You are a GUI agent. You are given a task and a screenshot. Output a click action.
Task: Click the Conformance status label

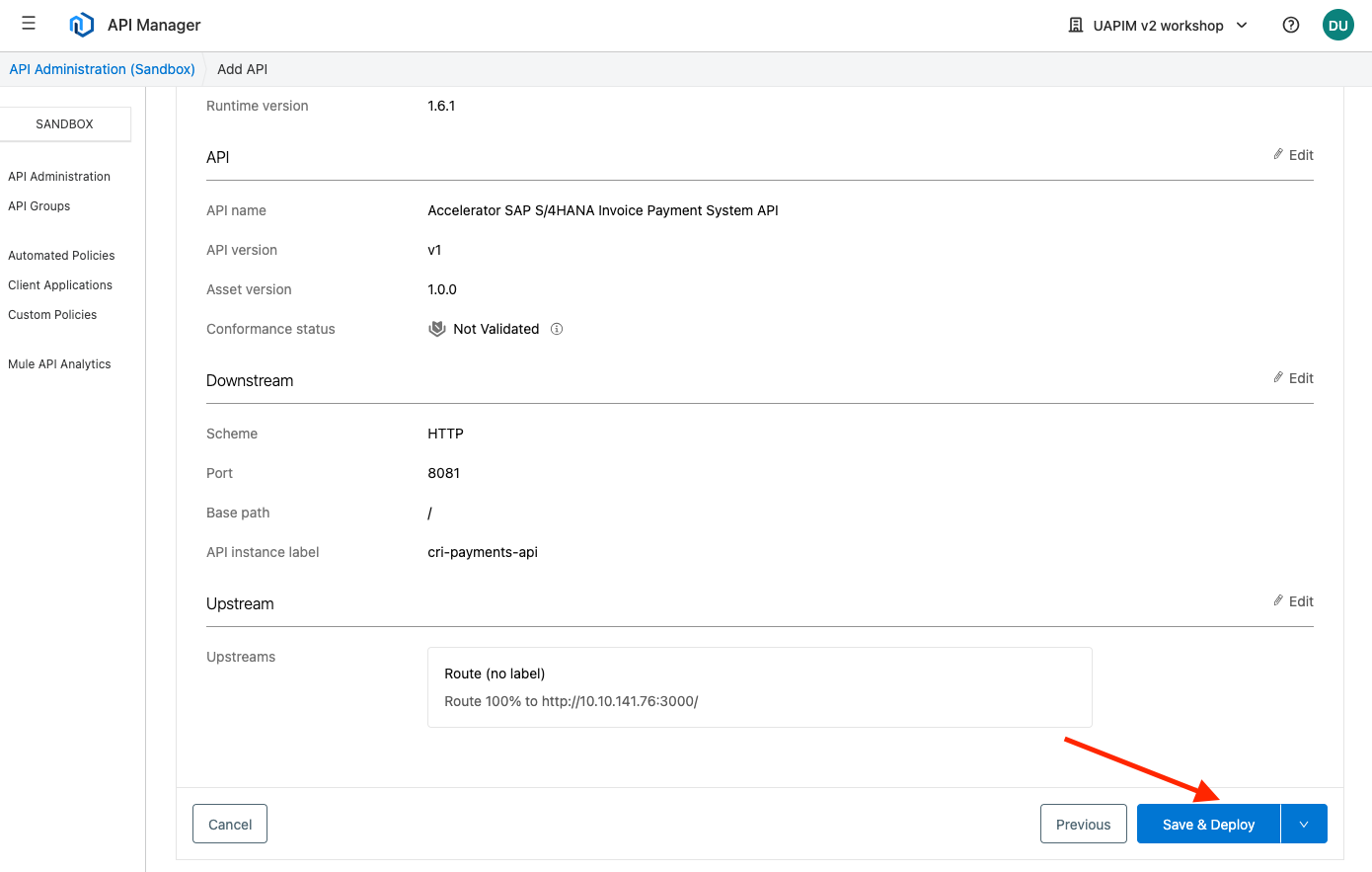coord(270,329)
